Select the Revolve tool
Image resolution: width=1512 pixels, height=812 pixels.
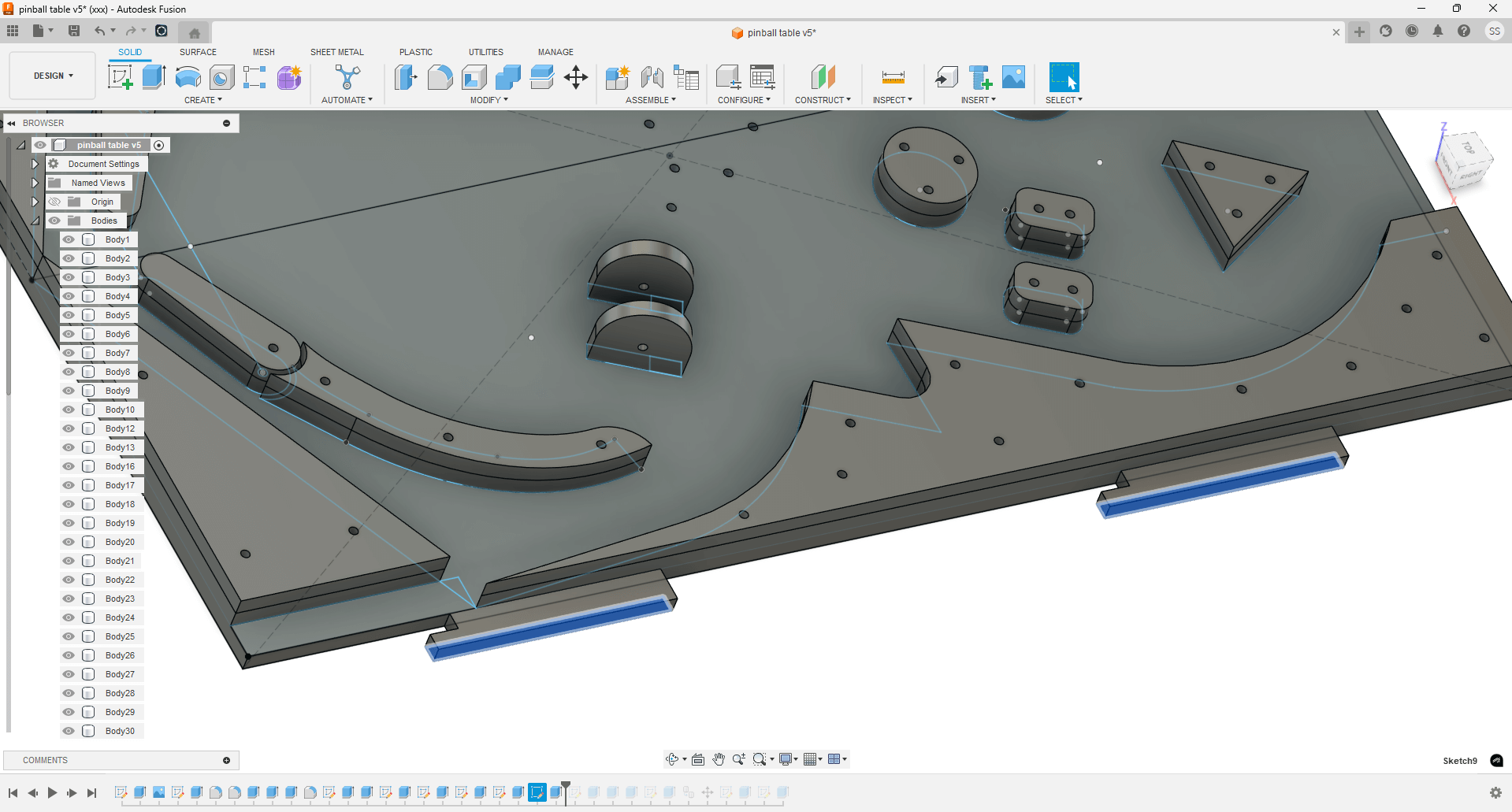coord(188,77)
